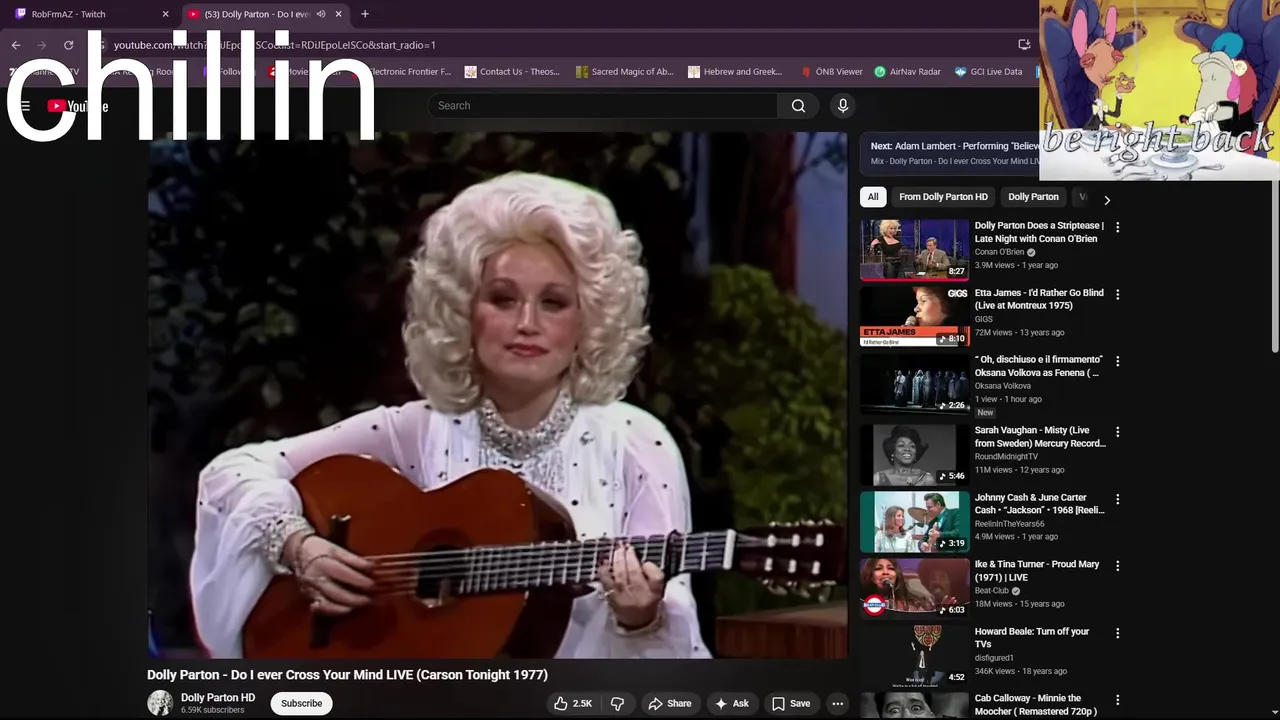This screenshot has height=720, width=1280.
Task: Open options for Etta James video
Action: point(1117,295)
